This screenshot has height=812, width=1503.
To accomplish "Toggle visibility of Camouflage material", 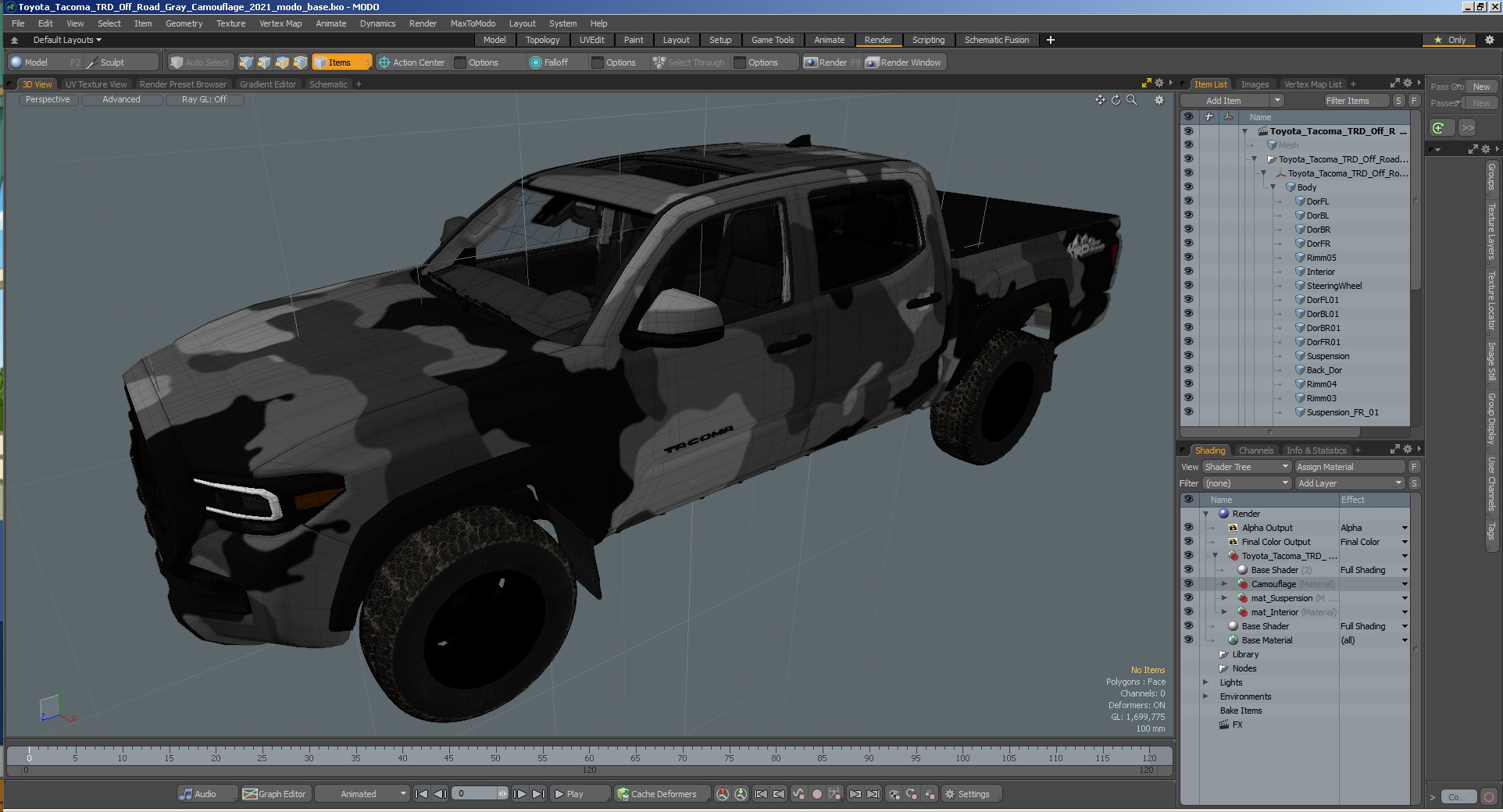I will [1188, 584].
